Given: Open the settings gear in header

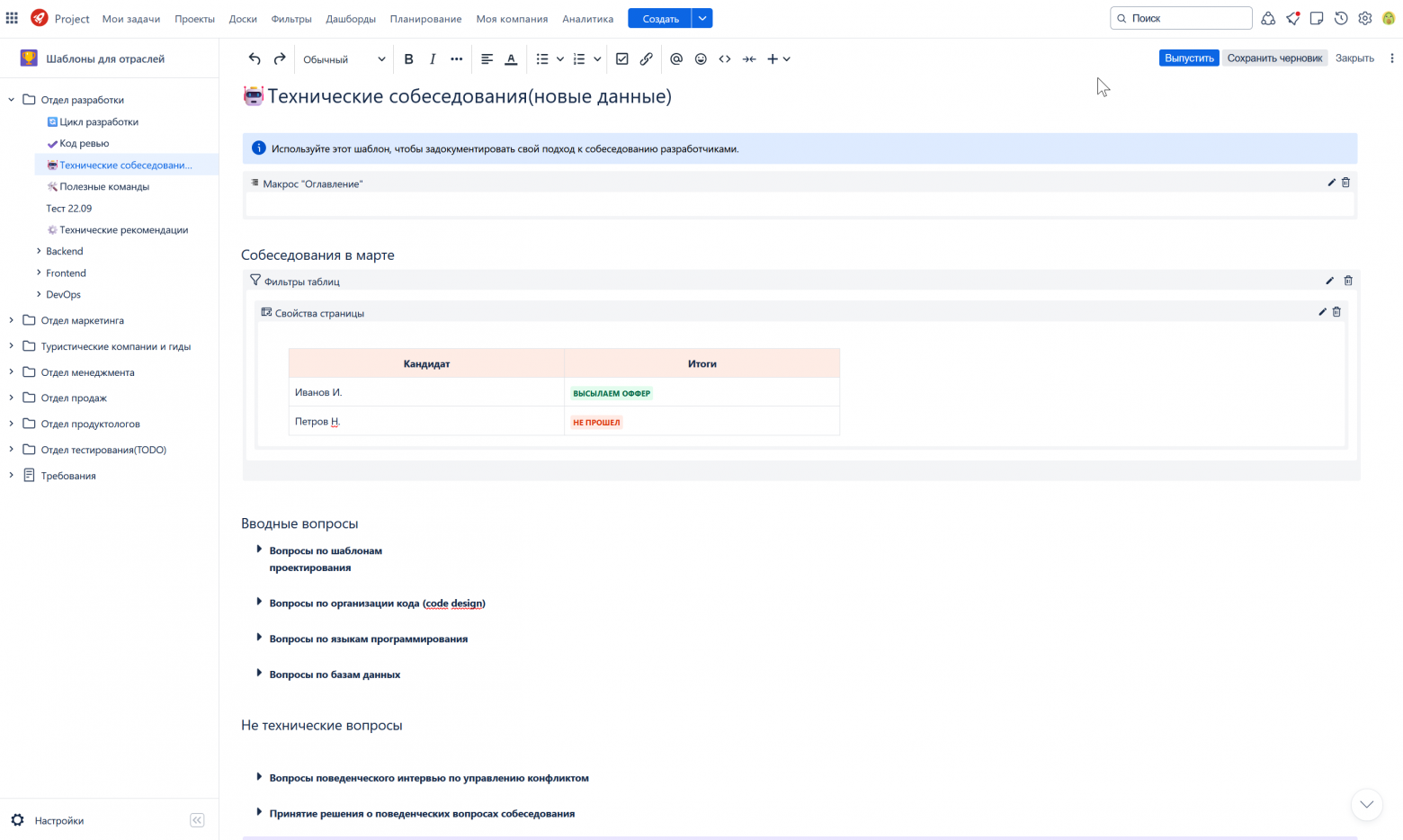Looking at the screenshot, I should click(x=1364, y=18).
